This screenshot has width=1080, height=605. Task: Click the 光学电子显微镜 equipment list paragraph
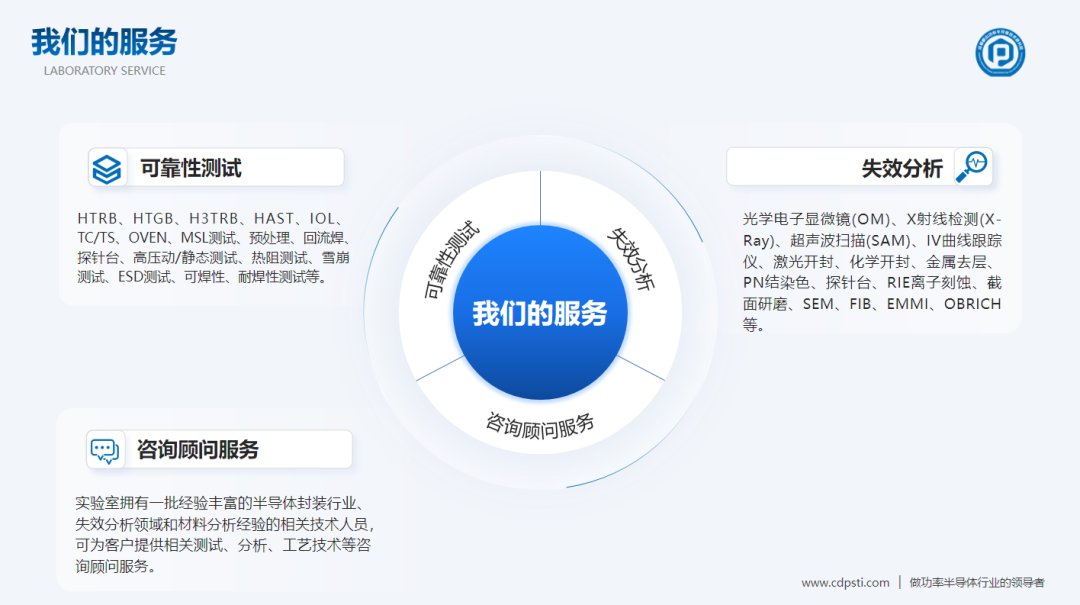(871, 271)
